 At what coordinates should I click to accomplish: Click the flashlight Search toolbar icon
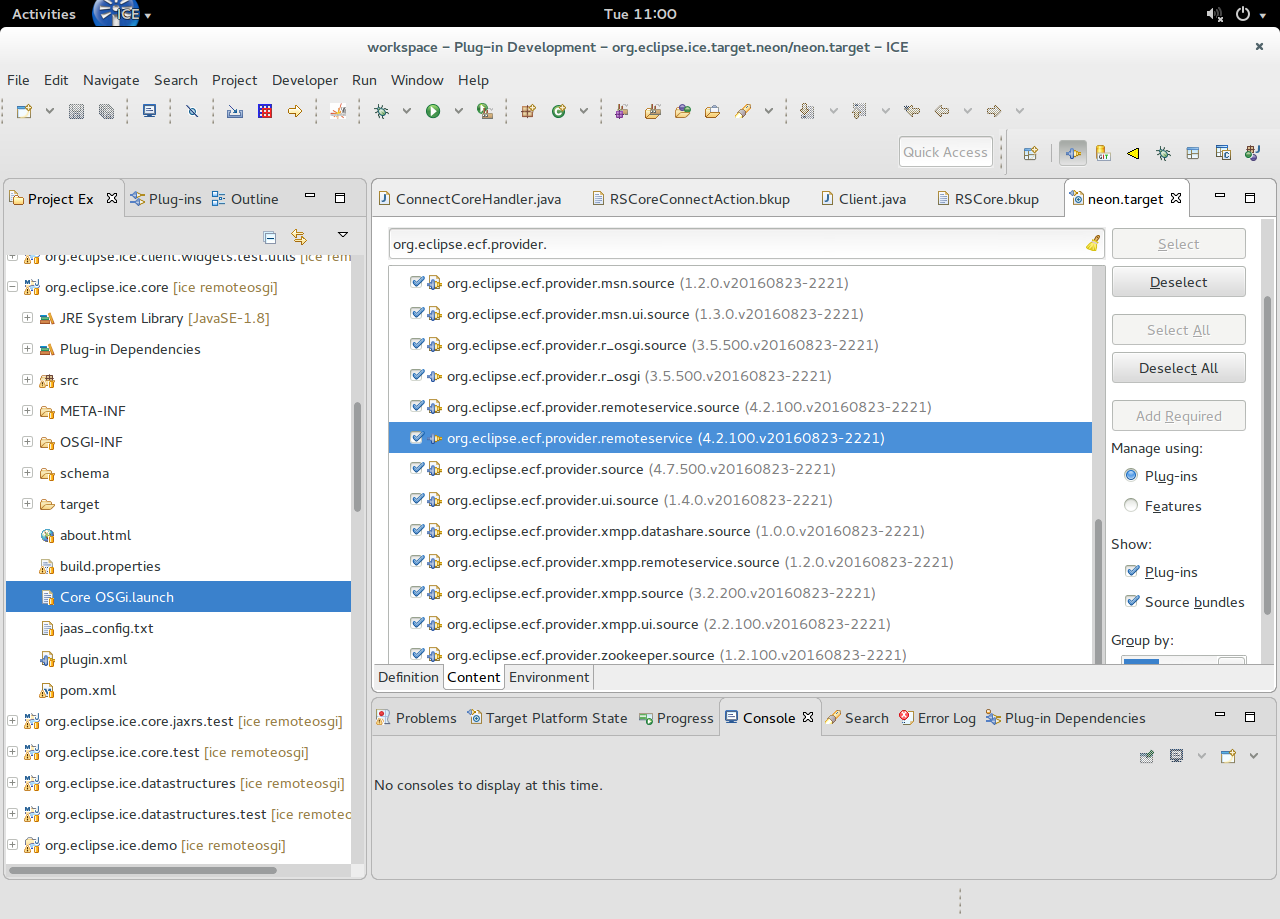click(743, 111)
